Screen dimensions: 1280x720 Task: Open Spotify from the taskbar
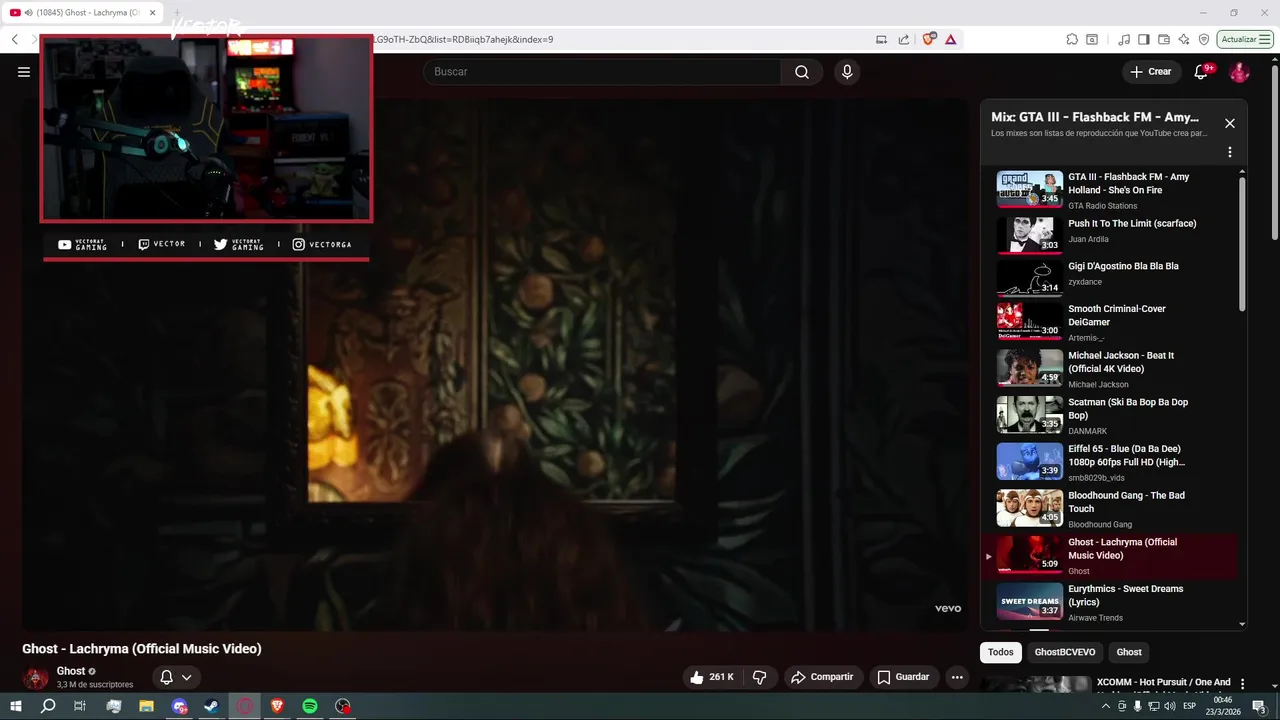coord(310,706)
